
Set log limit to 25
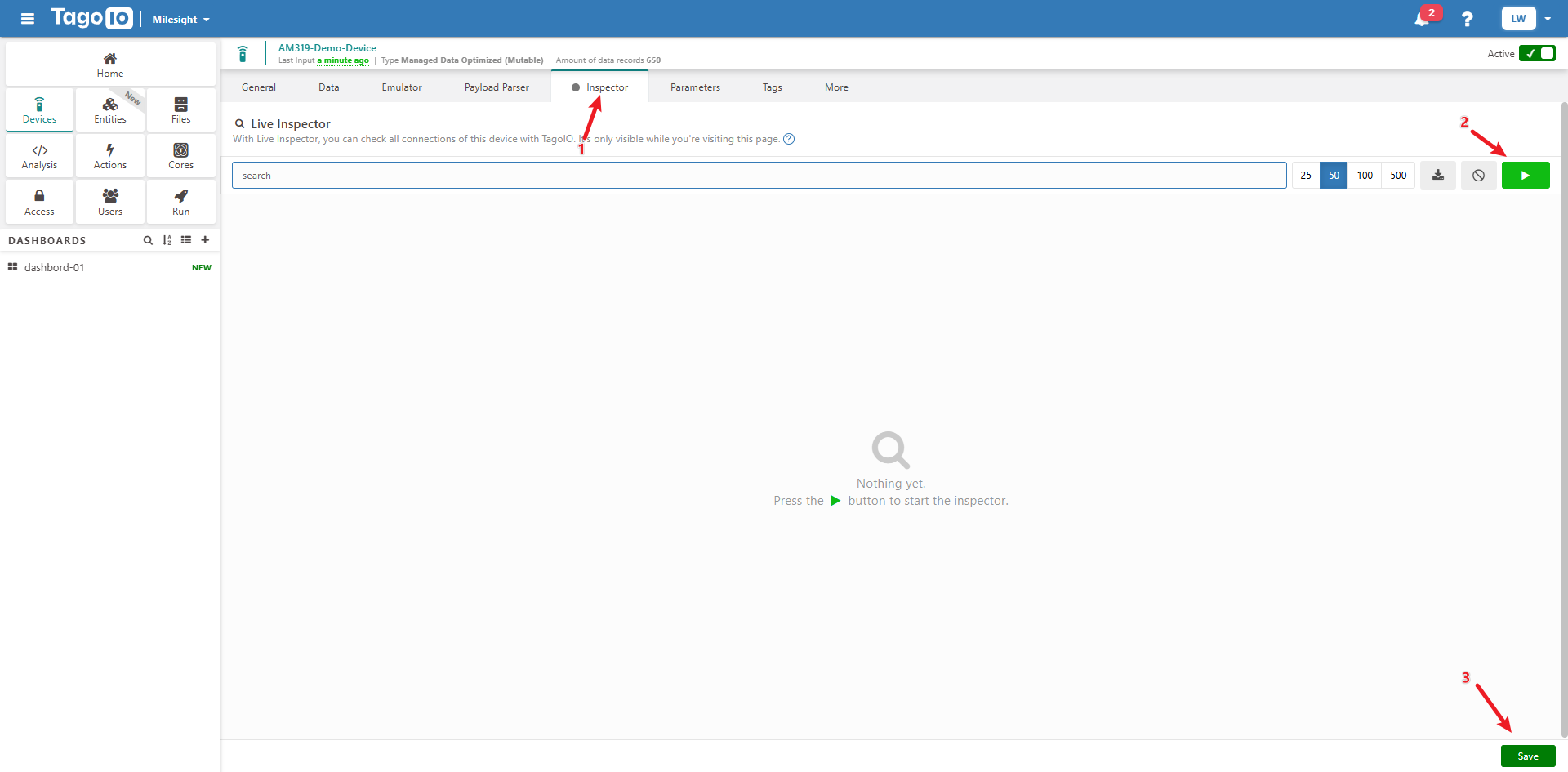tap(1306, 176)
